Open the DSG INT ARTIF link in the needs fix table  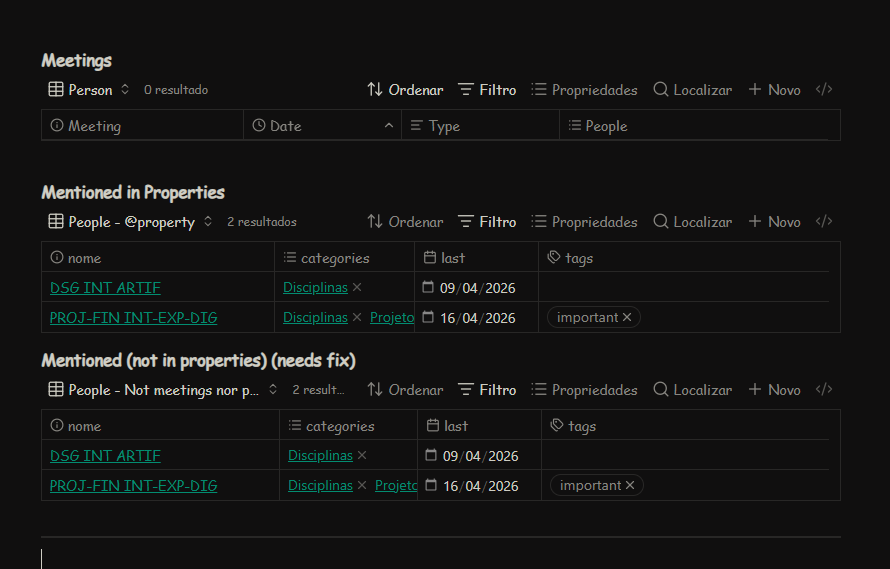105,456
